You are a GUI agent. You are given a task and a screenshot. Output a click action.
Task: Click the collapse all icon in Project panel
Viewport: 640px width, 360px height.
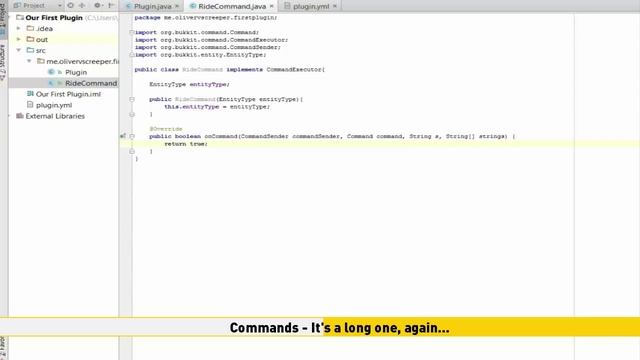82,5
